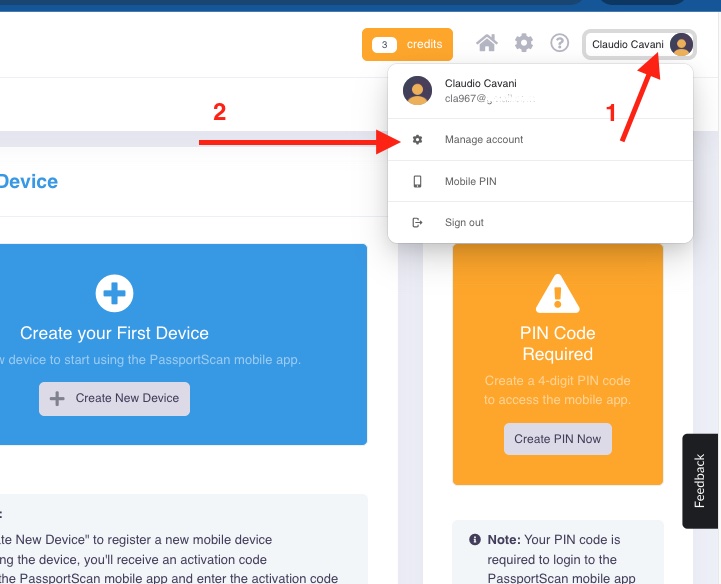Click the warning triangle icon

coord(557,294)
